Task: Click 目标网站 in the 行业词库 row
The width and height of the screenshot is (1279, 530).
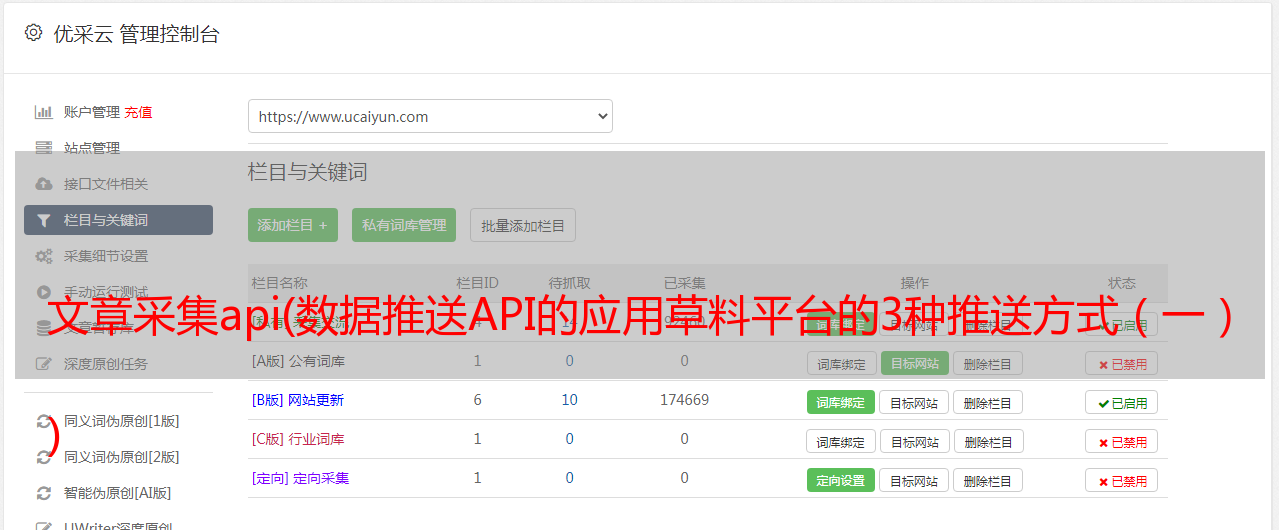Action: click(914, 442)
